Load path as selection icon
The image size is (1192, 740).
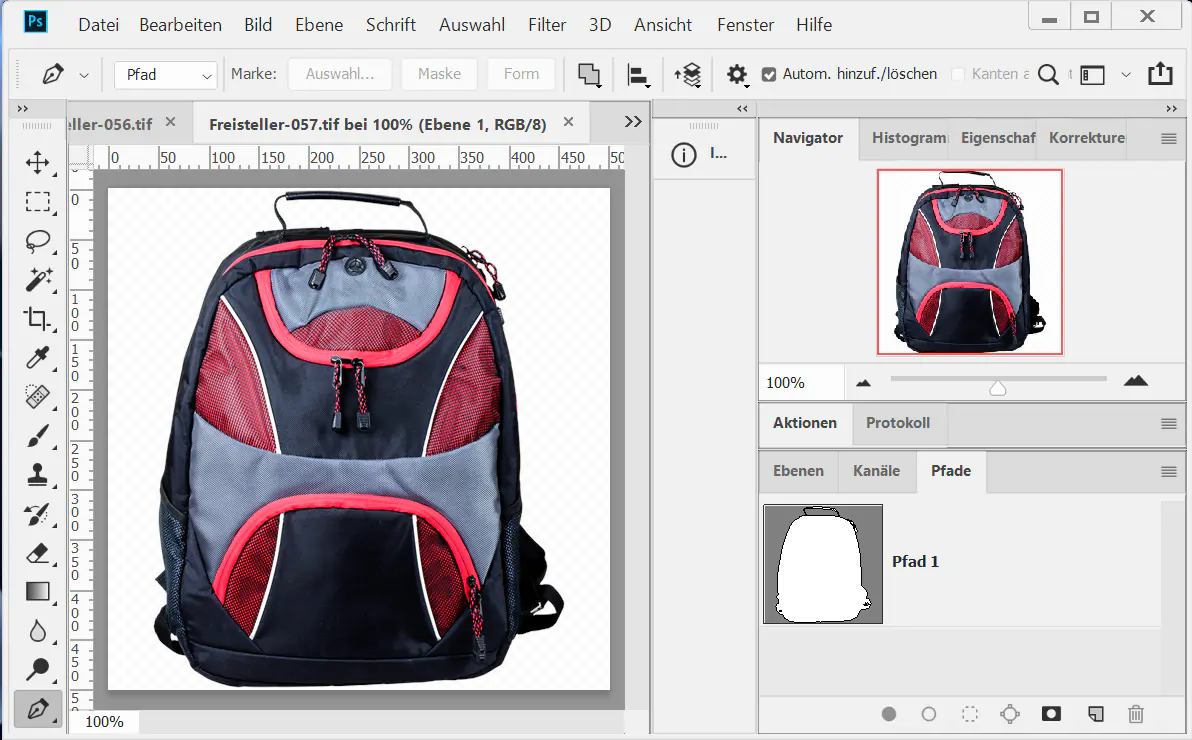coord(969,714)
